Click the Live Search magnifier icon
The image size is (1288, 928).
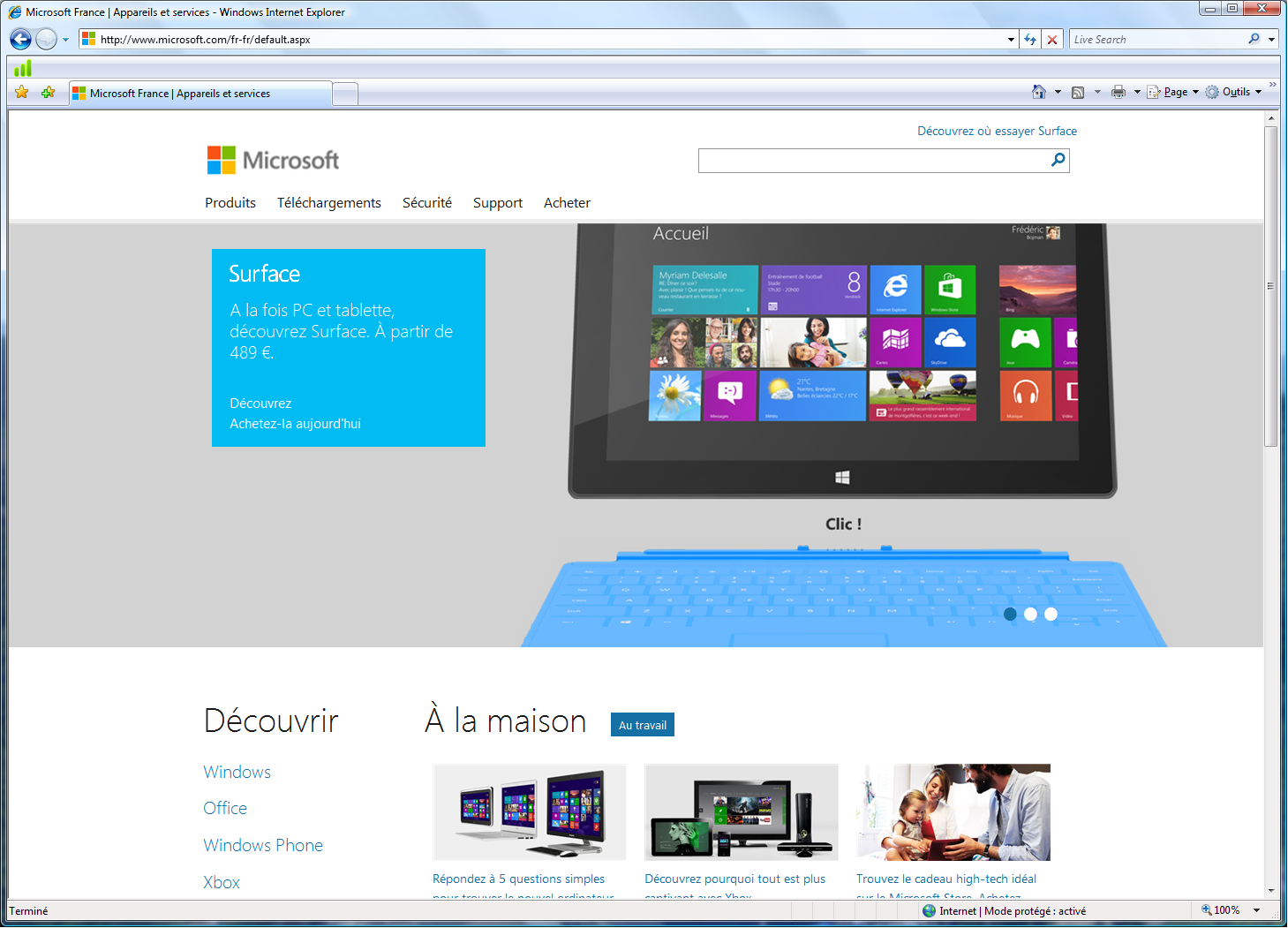click(1254, 39)
